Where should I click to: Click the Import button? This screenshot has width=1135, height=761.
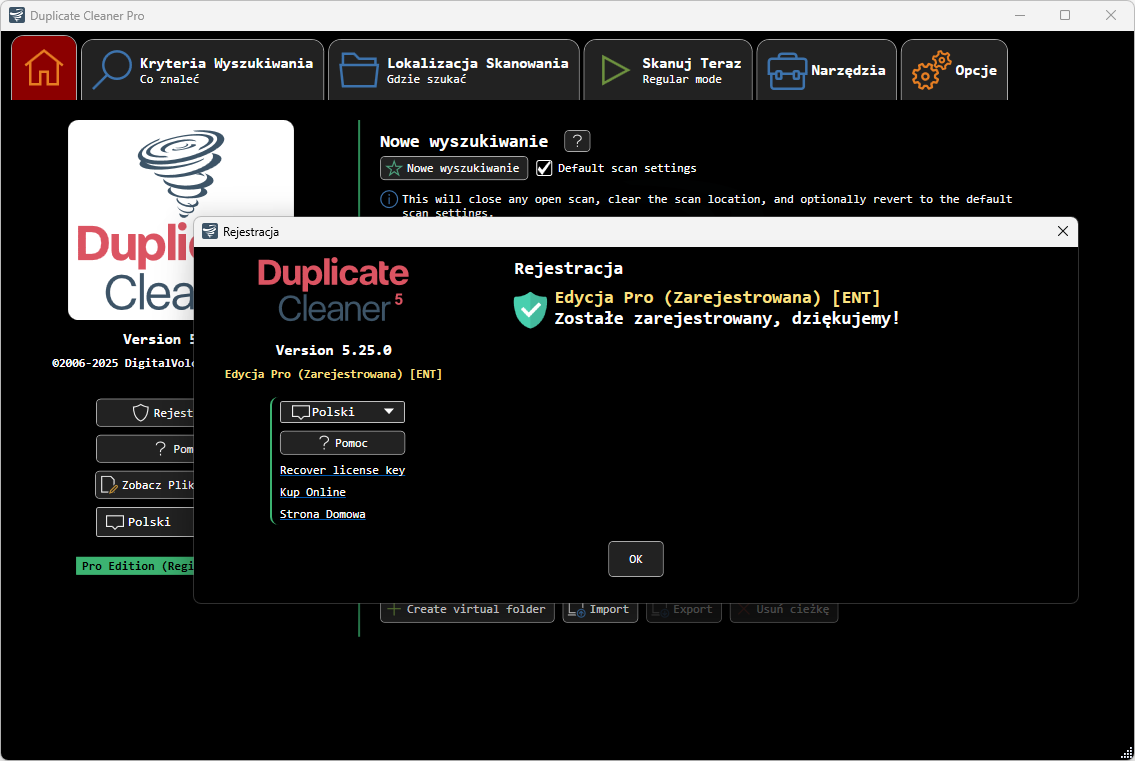coord(600,610)
